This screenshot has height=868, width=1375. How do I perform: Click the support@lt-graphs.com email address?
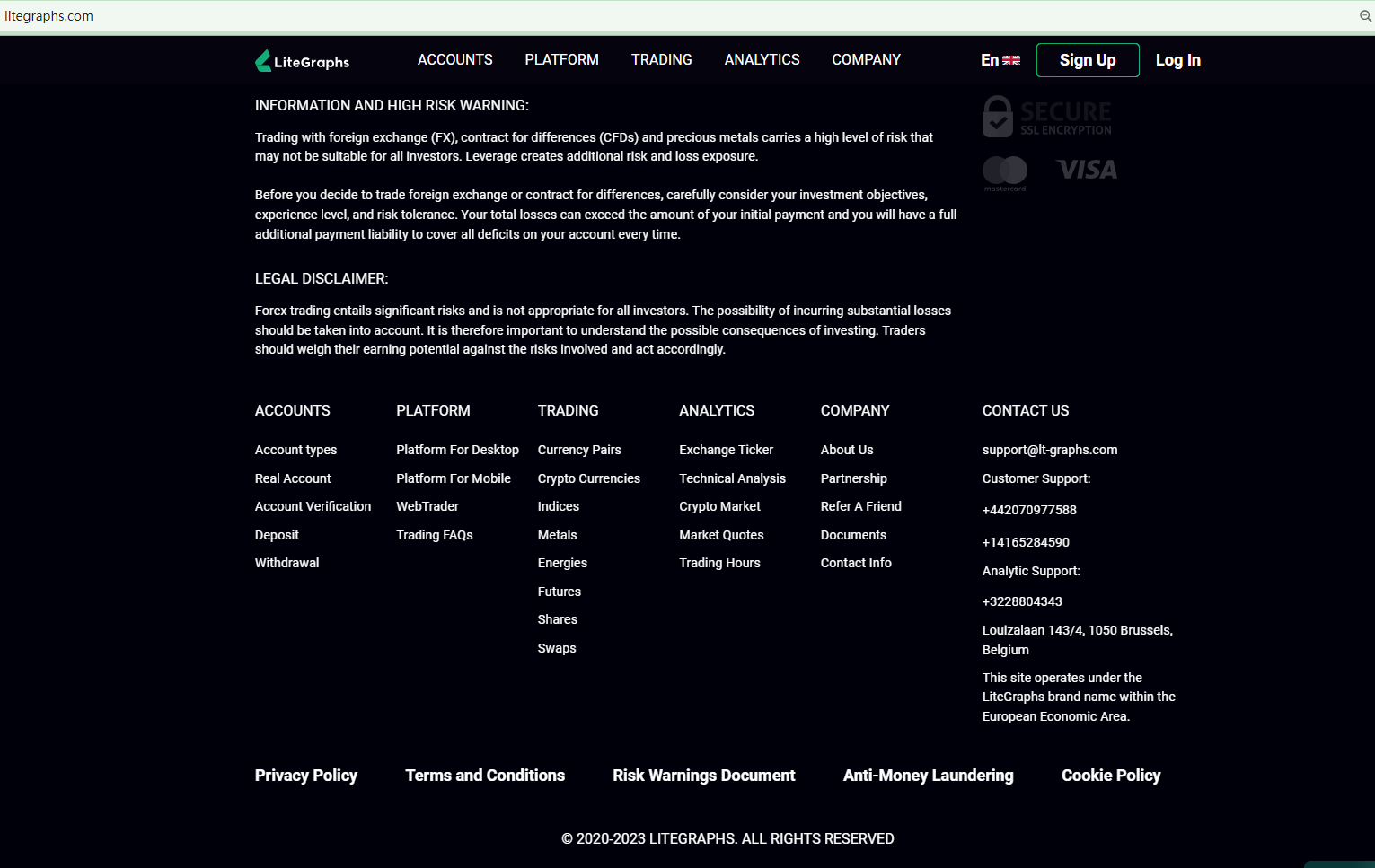(1049, 450)
